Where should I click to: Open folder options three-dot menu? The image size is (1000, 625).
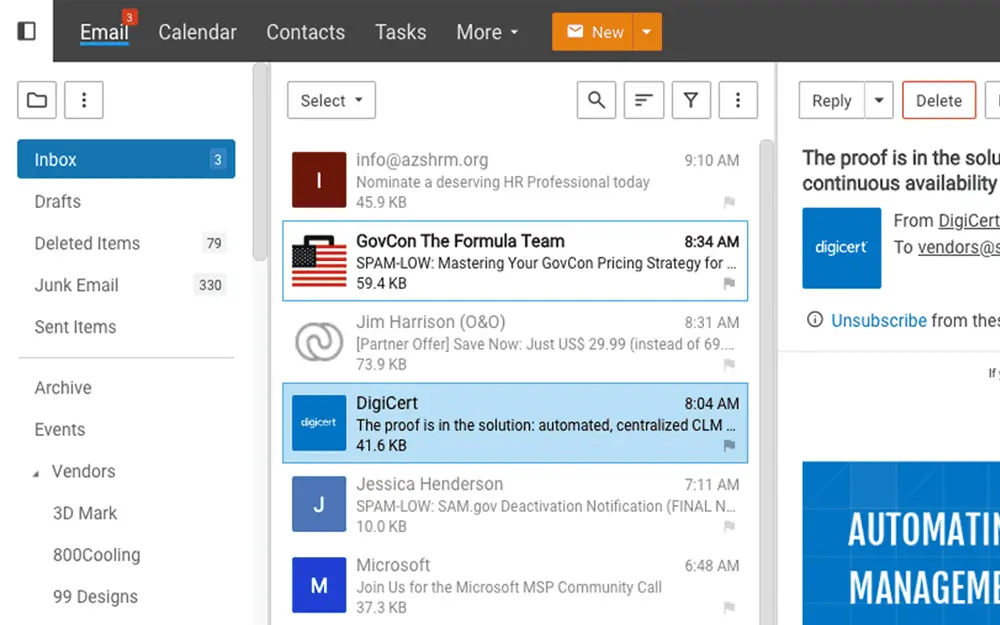[x=84, y=100]
